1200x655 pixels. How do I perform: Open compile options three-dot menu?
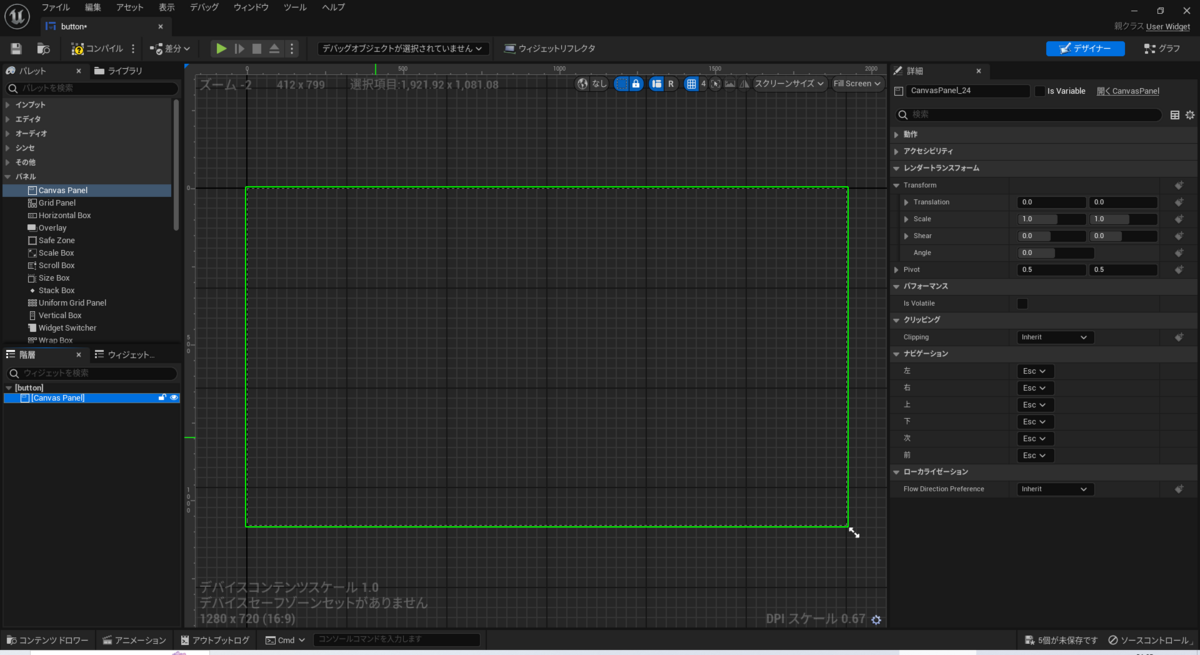pyautogui.click(x=134, y=48)
